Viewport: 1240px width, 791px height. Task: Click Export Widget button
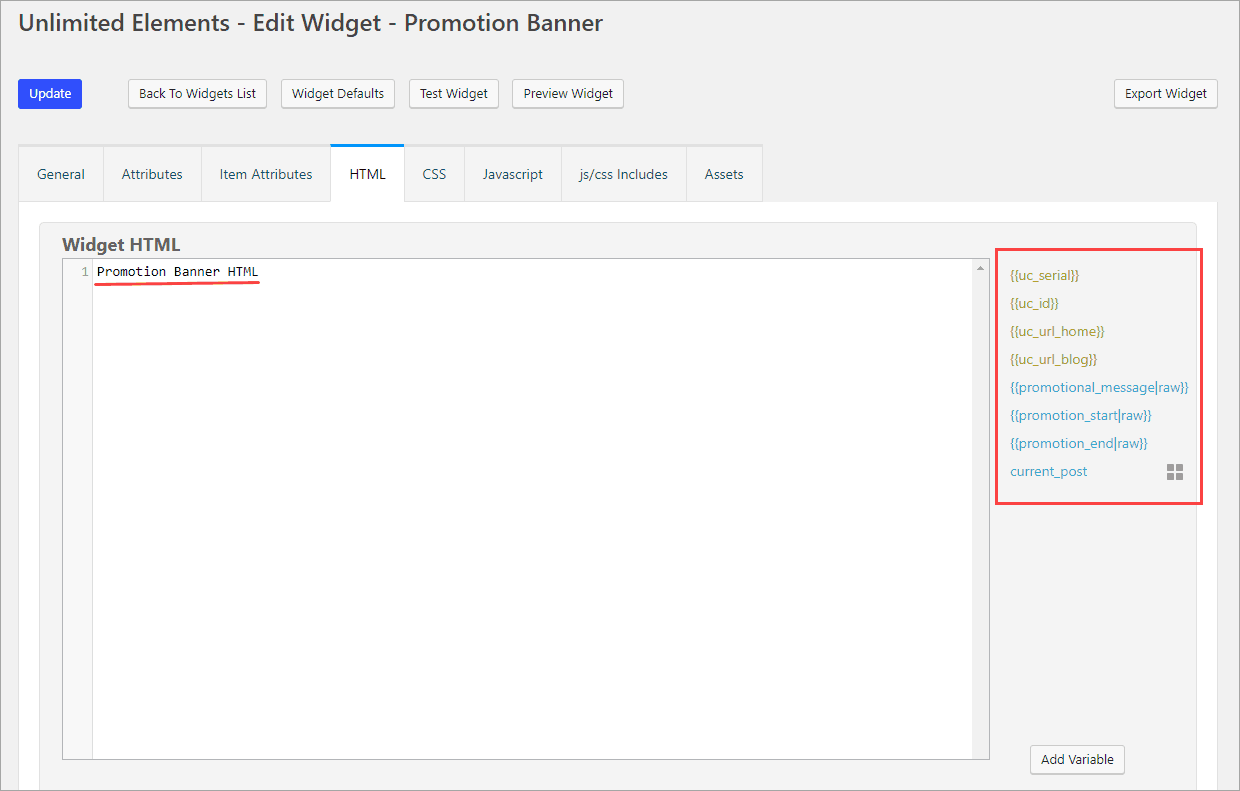coord(1166,93)
